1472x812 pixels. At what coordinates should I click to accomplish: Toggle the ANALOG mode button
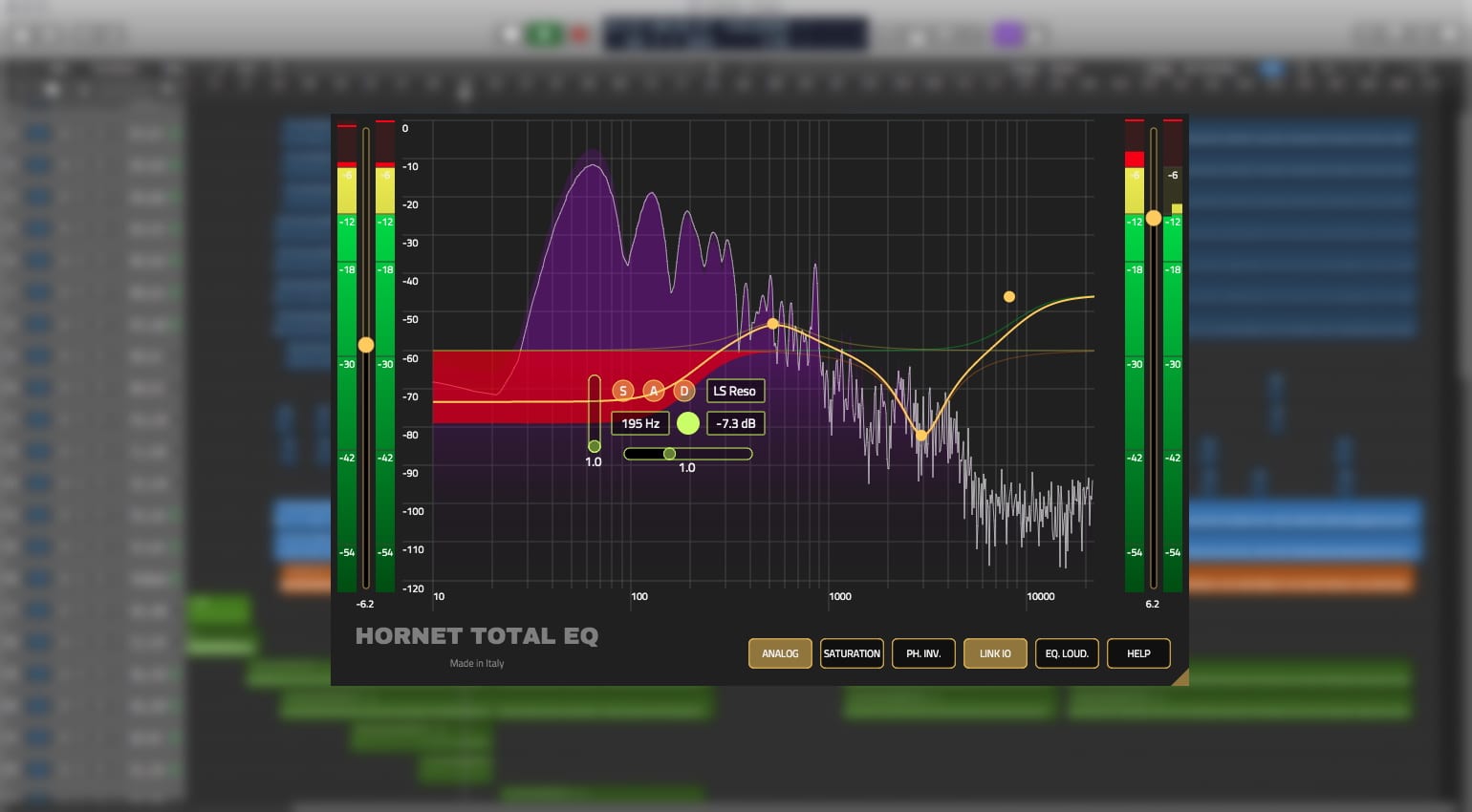click(780, 653)
